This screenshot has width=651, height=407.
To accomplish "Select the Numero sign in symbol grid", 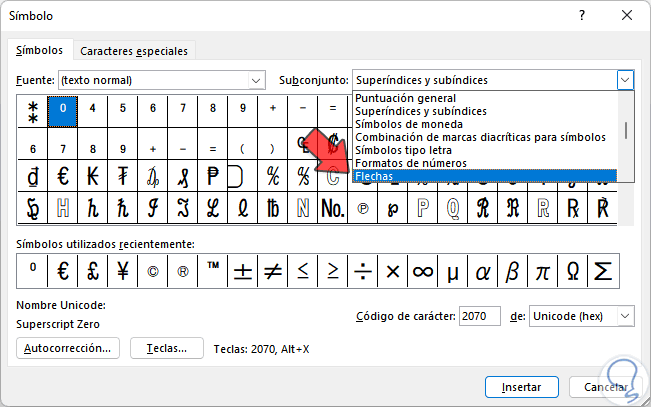I will pyautogui.click(x=333, y=208).
